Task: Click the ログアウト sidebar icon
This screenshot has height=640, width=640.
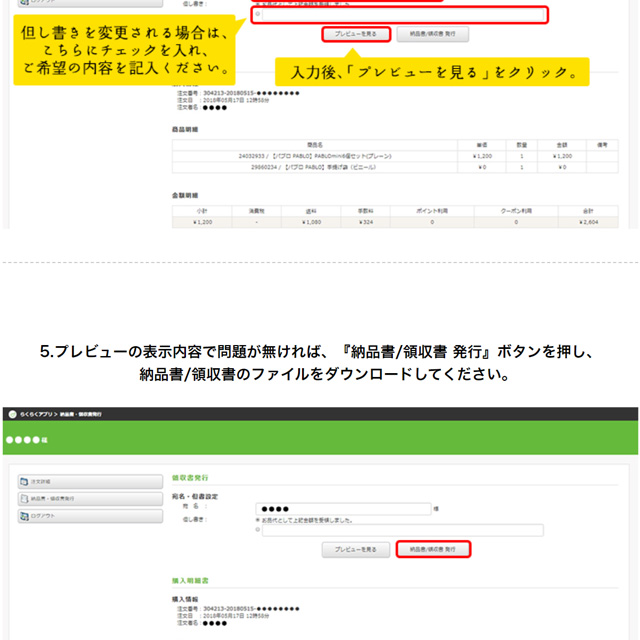Action: coord(24,515)
